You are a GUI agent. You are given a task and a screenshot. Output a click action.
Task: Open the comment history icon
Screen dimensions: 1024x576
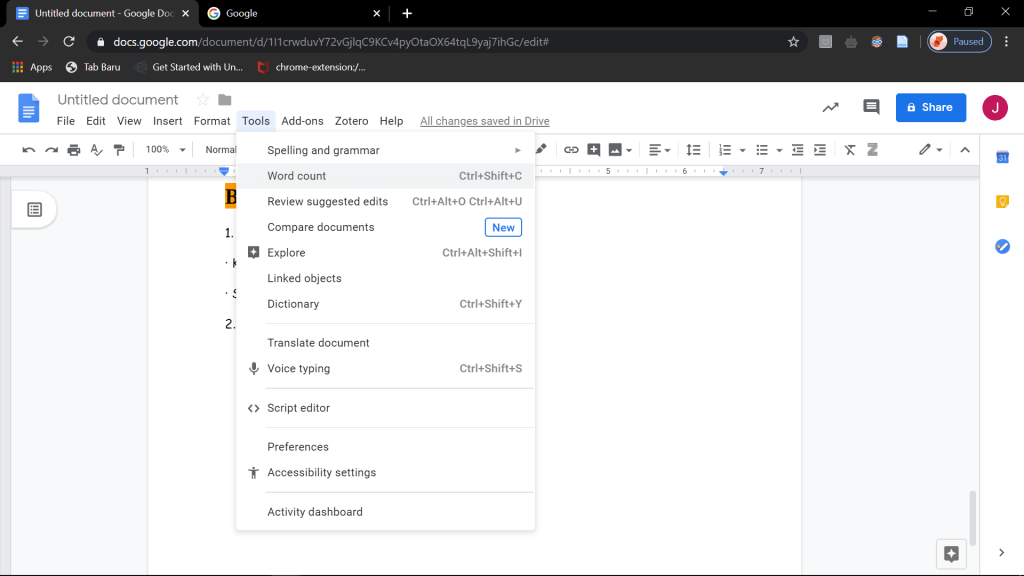click(x=871, y=107)
